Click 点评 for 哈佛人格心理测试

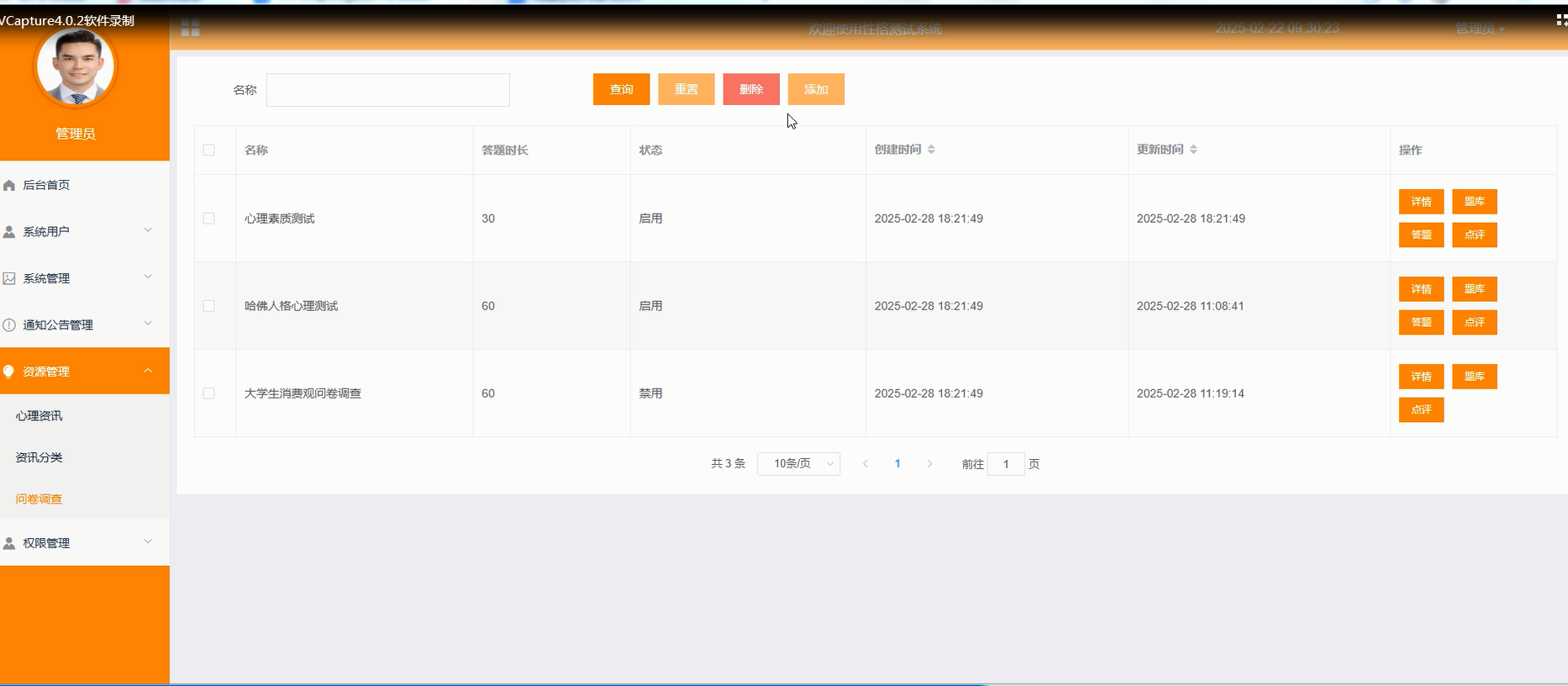pos(1475,322)
